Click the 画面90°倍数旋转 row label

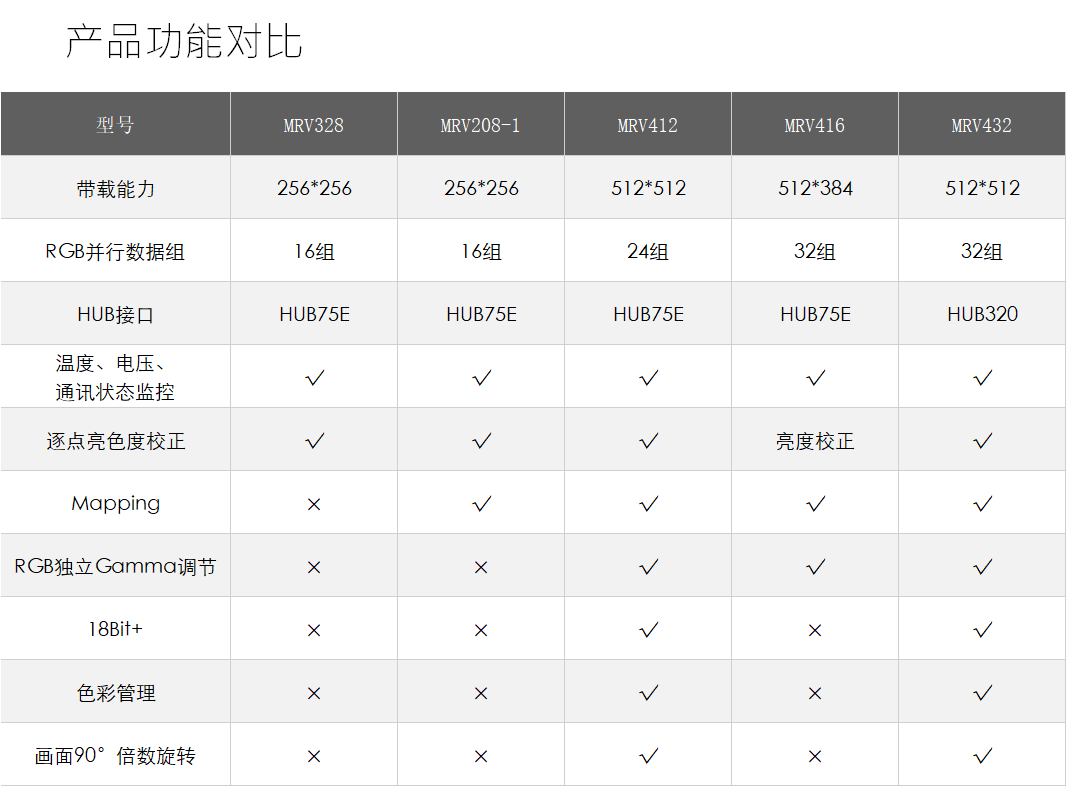[115, 755]
